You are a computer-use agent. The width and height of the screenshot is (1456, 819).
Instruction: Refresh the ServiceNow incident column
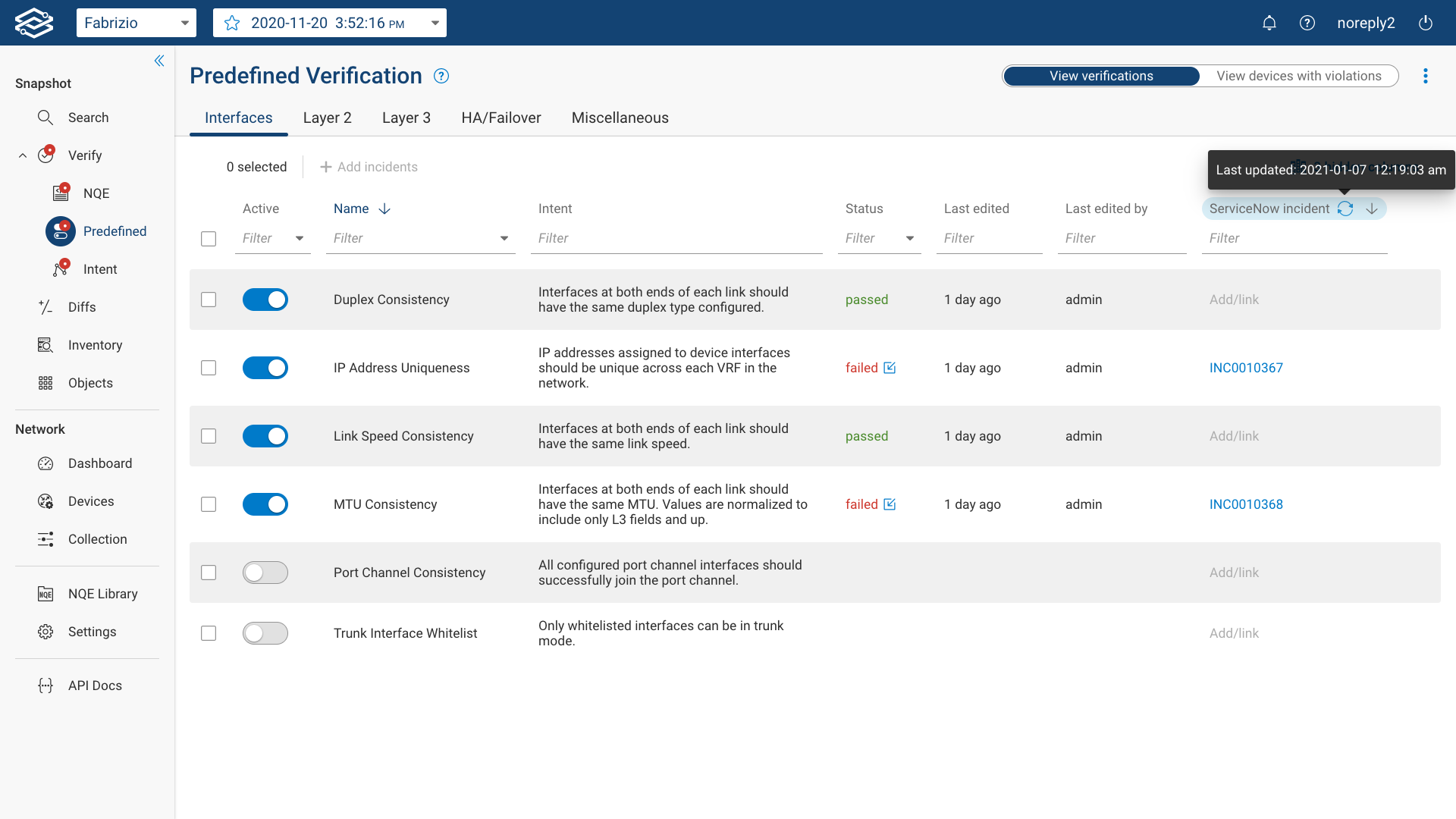[1346, 209]
